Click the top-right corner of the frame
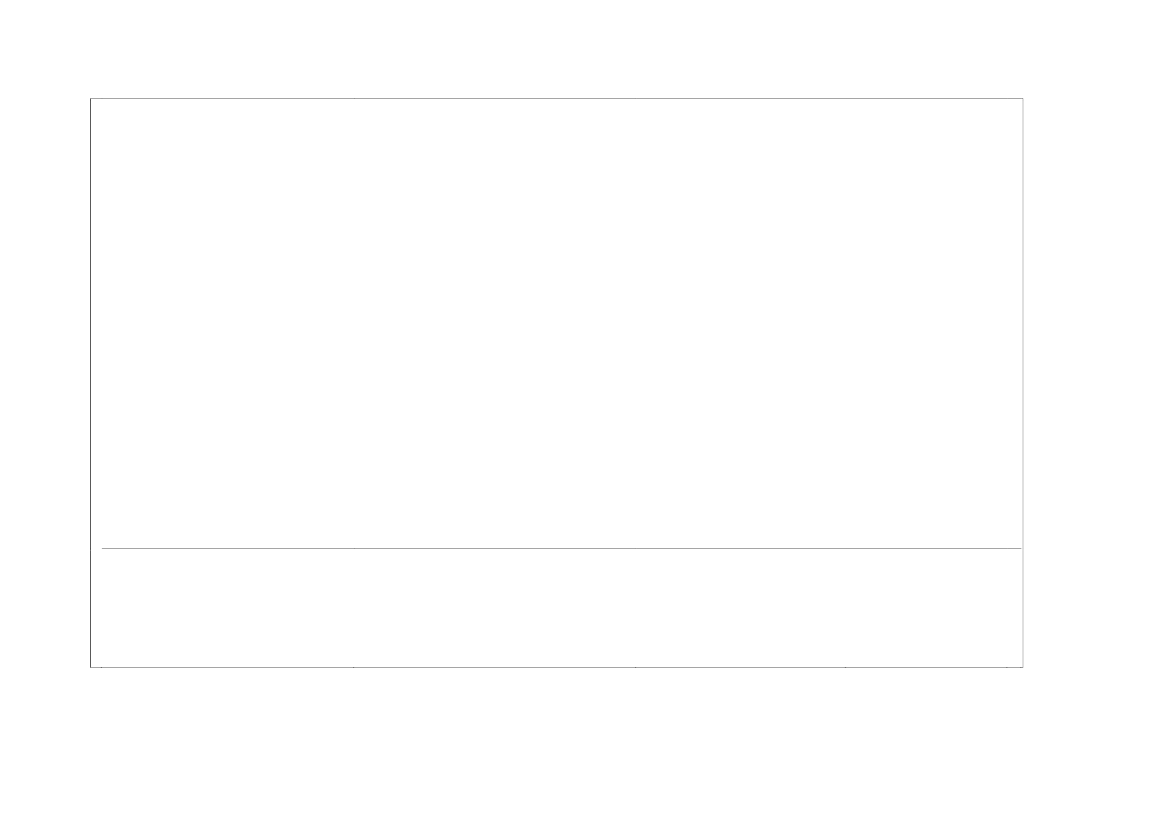This screenshot has width=1169, height=827. pos(1023,98)
